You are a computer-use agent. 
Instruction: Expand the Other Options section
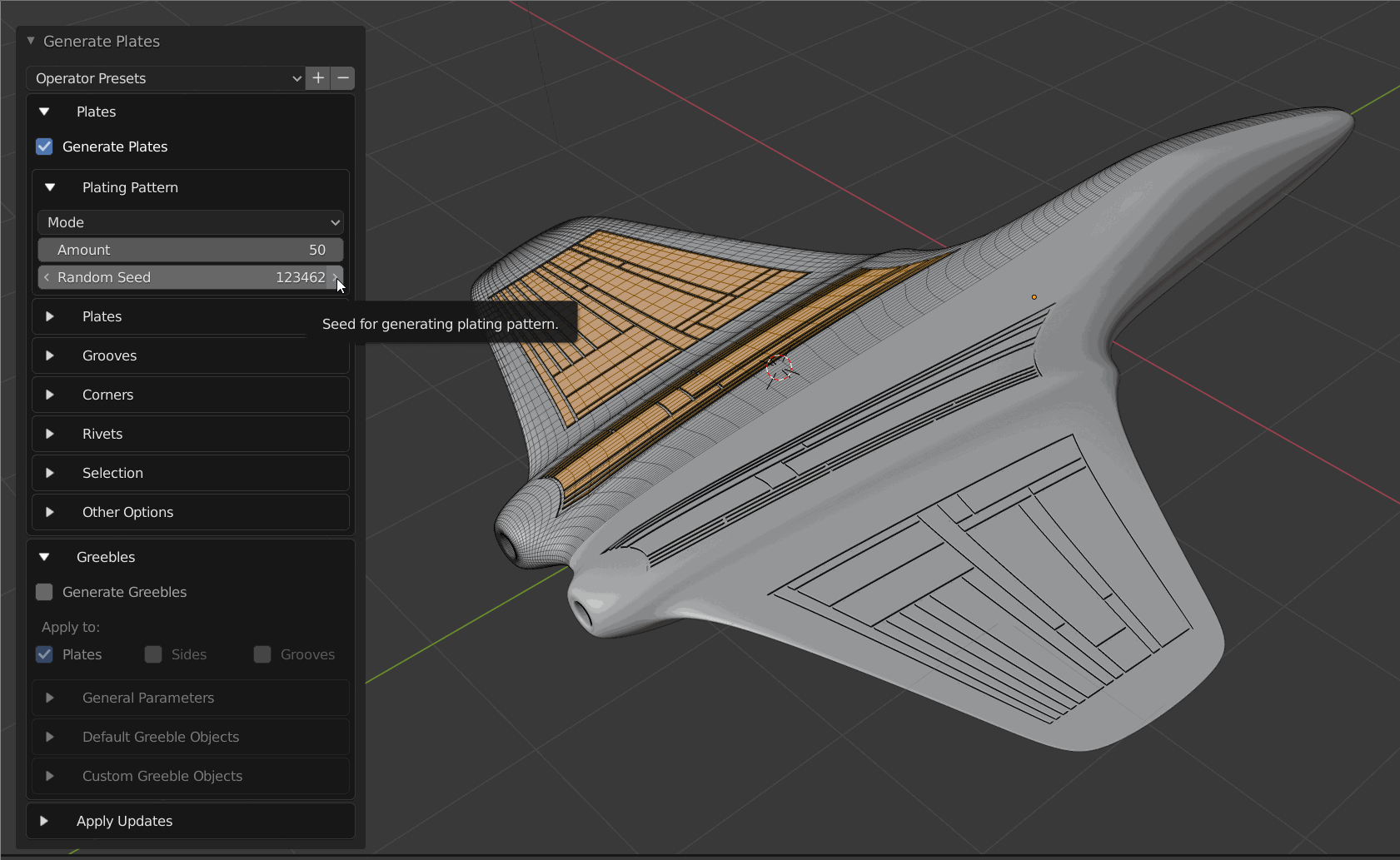(x=50, y=512)
